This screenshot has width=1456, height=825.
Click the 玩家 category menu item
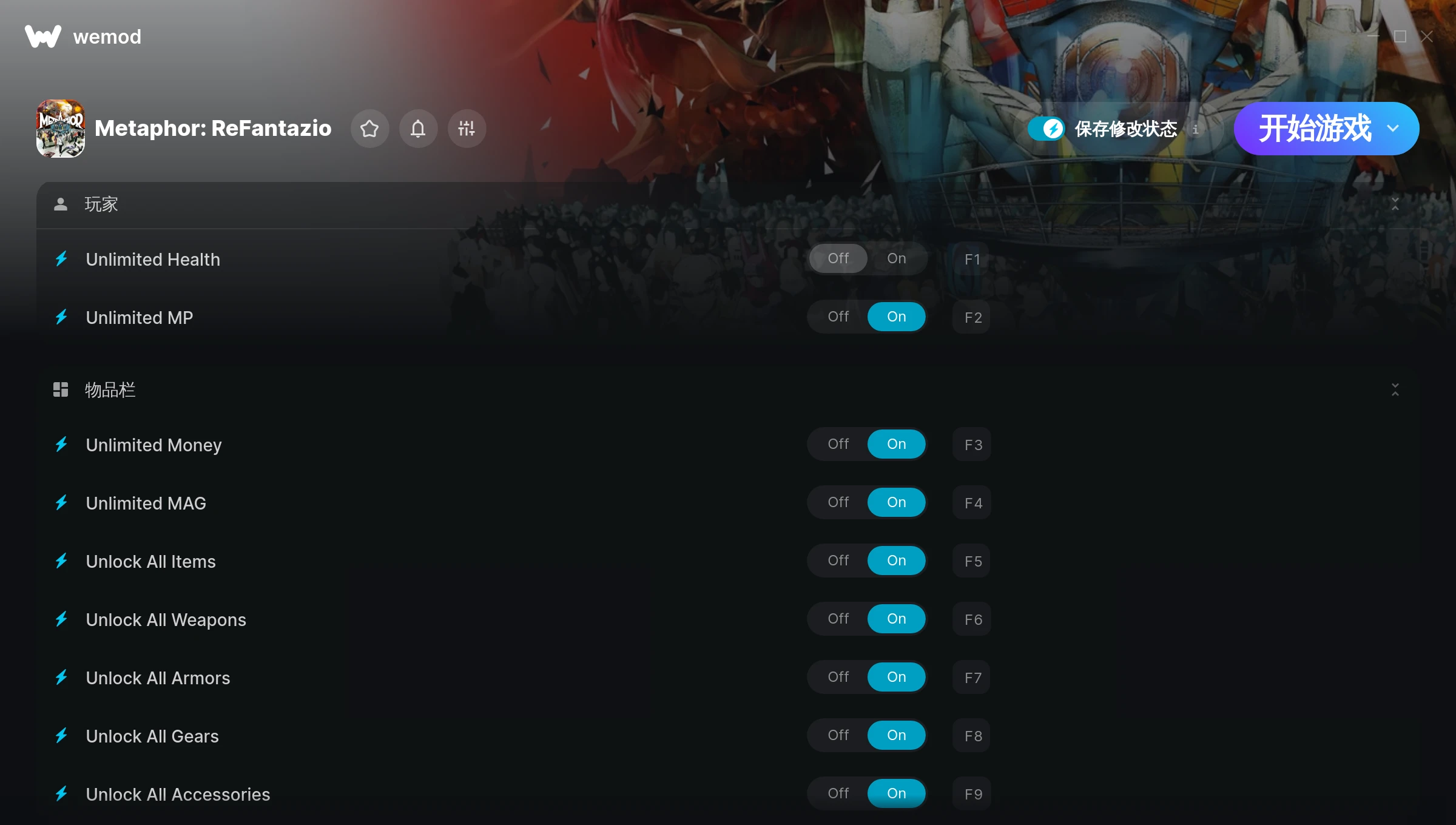(101, 204)
